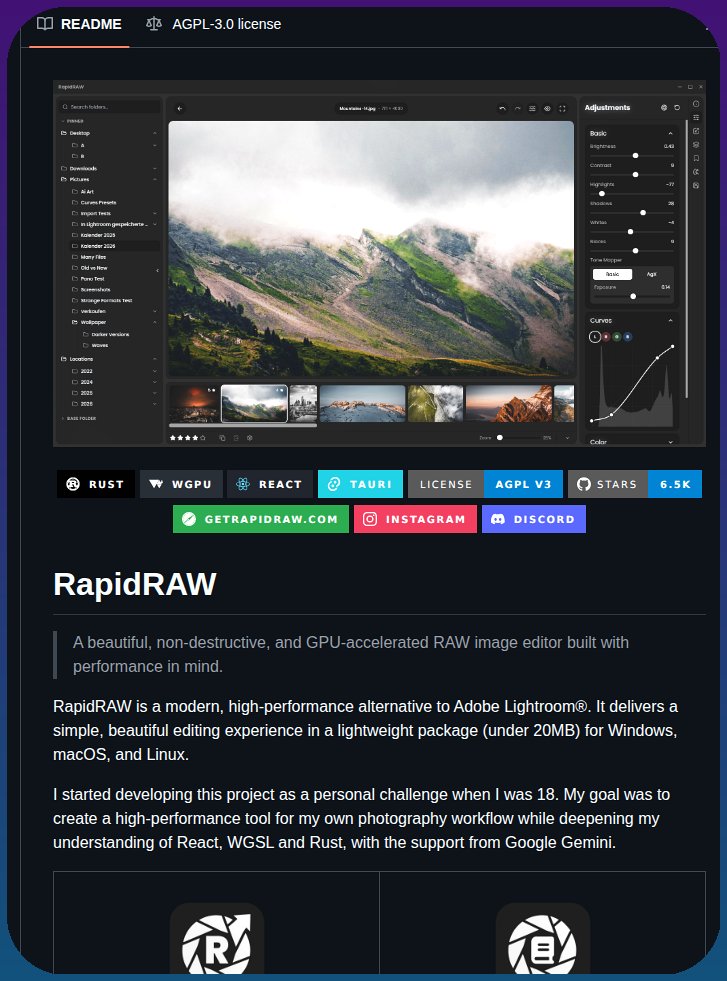The image size is (727, 981).
Task: Collapse the Curves section
Action: pos(671,320)
